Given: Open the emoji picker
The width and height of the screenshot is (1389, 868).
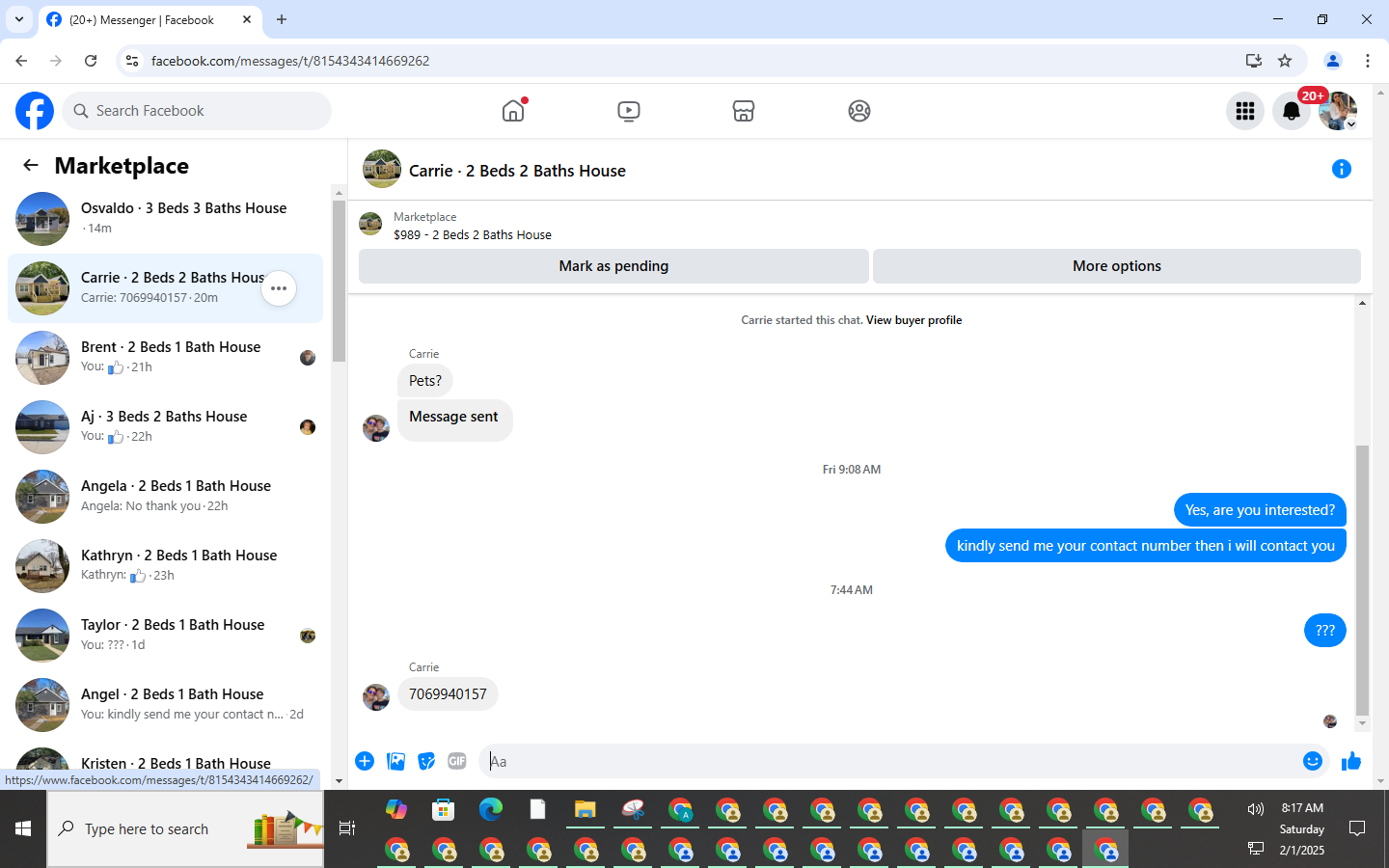Looking at the screenshot, I should pos(1312,761).
